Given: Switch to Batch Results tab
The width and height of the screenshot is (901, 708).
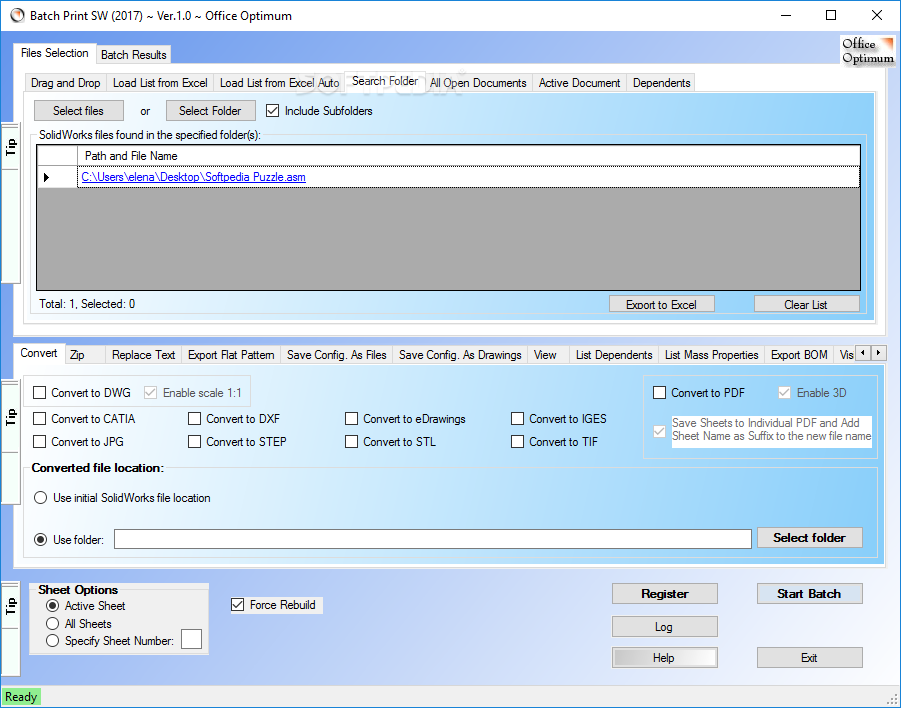Looking at the screenshot, I should 134,55.
